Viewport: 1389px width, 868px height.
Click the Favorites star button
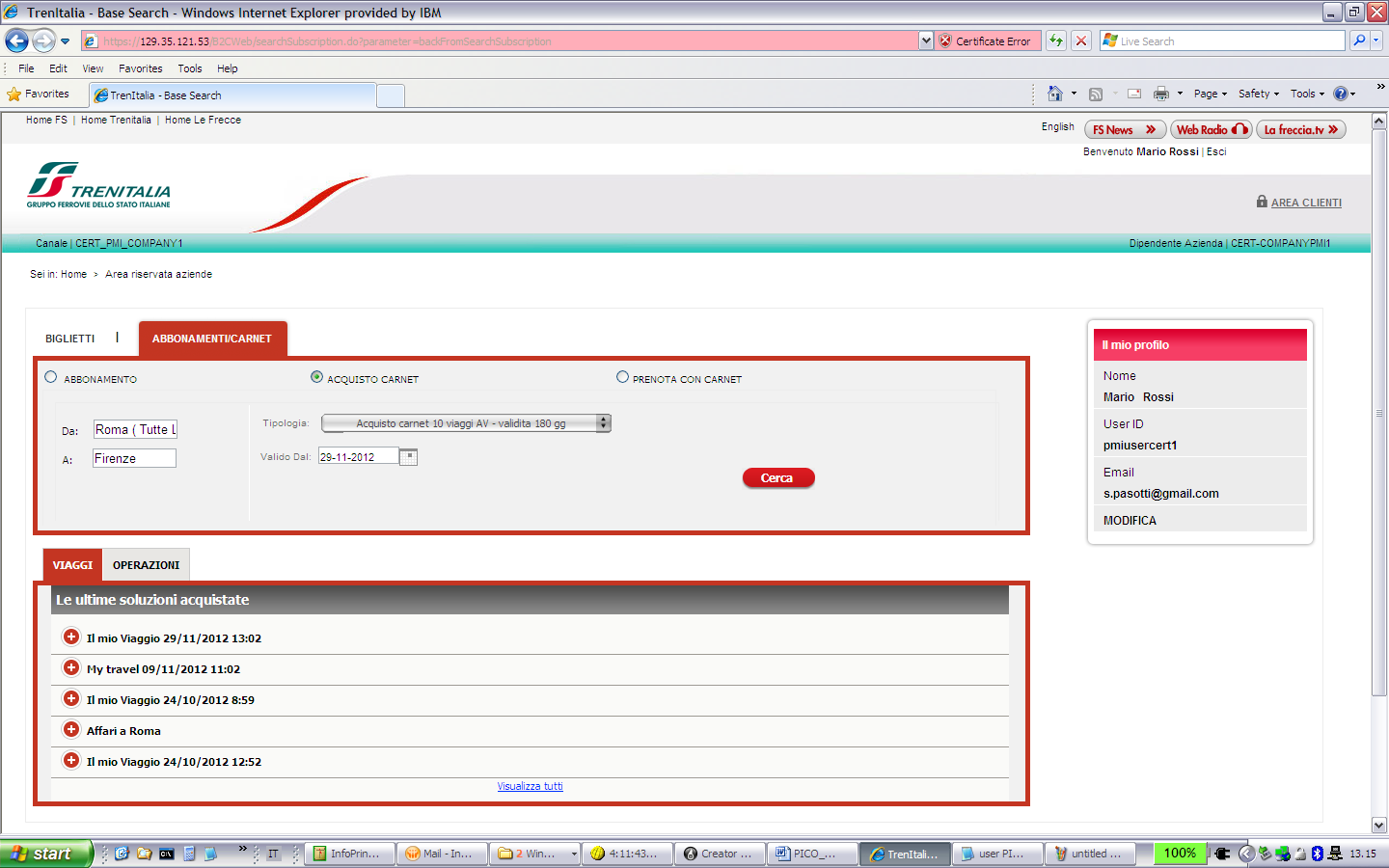[x=39, y=94]
